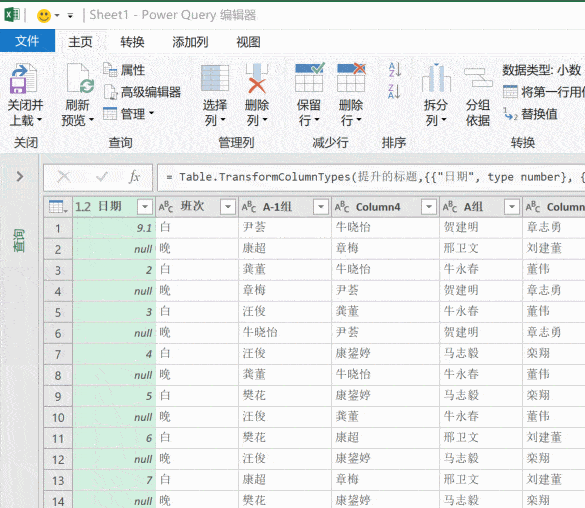This screenshot has height=508, width=585.
Task: Open the 日期 column filter dropdown
Action: point(145,207)
